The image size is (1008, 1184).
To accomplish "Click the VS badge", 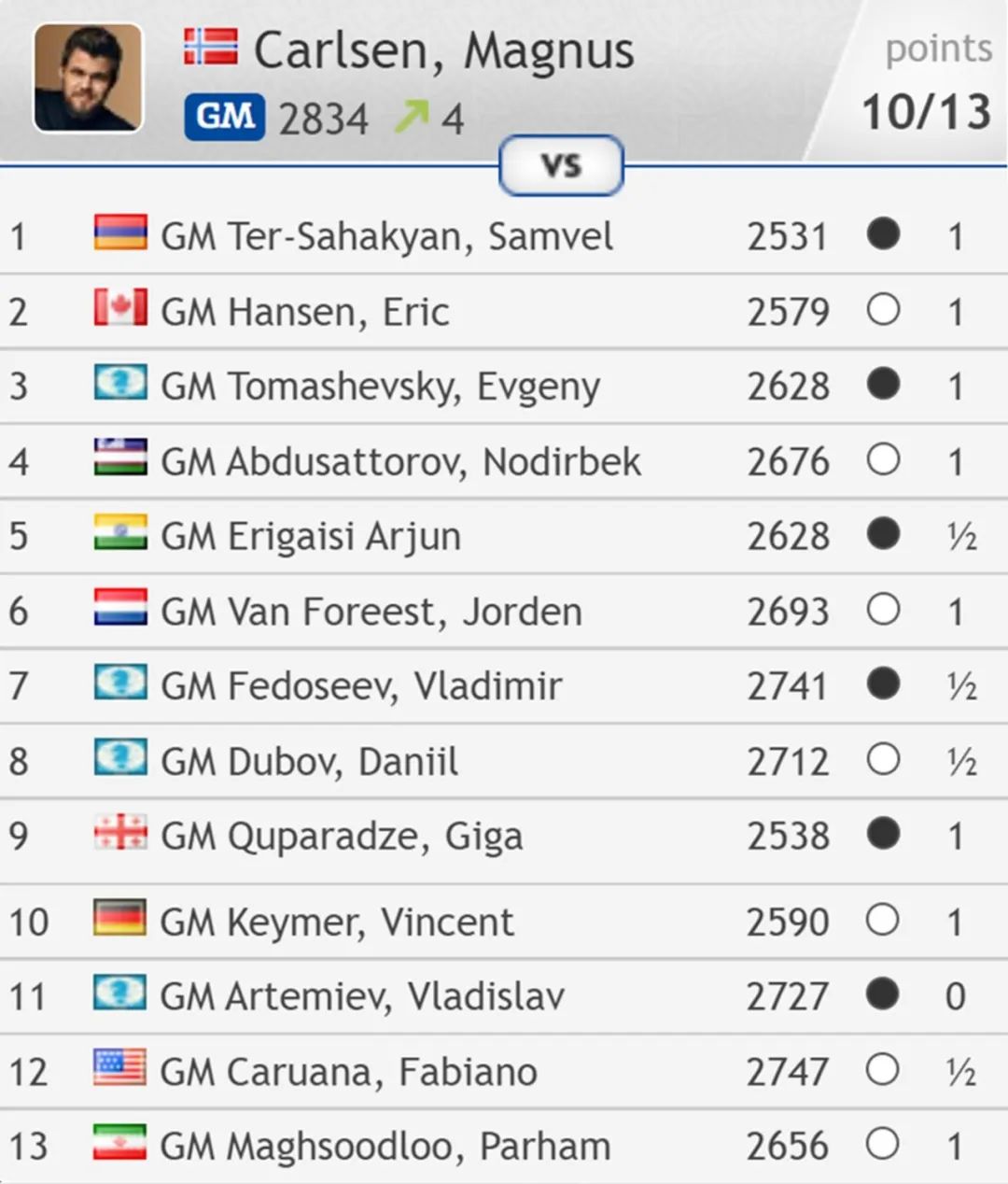I will click(x=561, y=166).
